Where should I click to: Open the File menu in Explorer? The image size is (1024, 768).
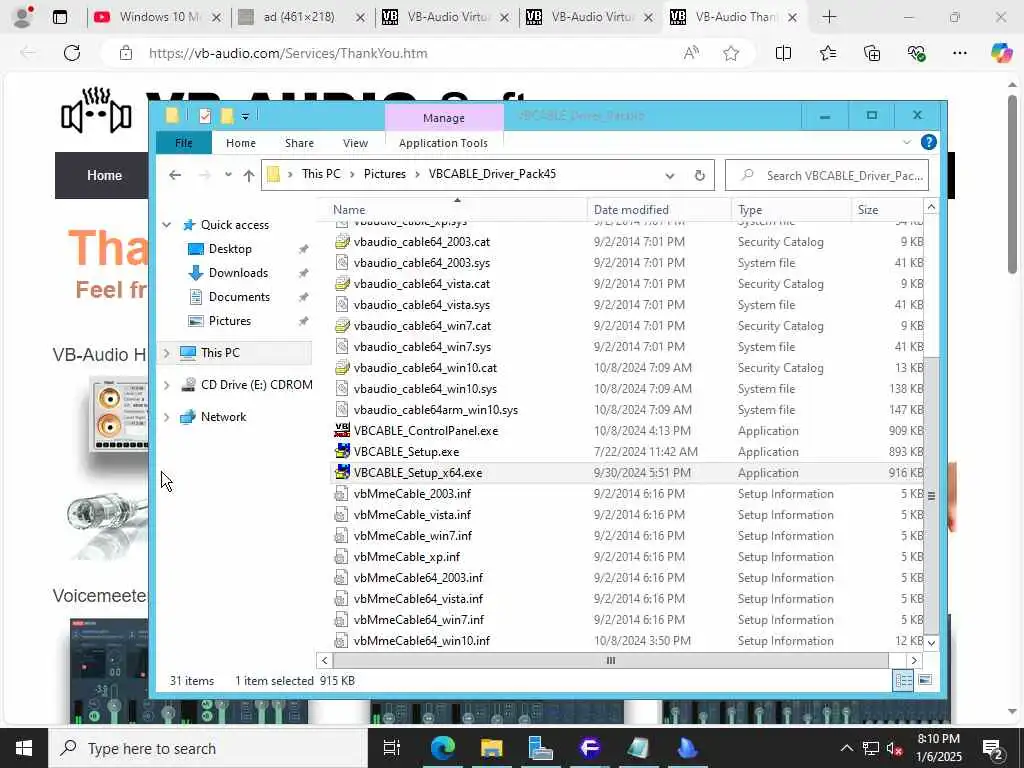coord(184,143)
